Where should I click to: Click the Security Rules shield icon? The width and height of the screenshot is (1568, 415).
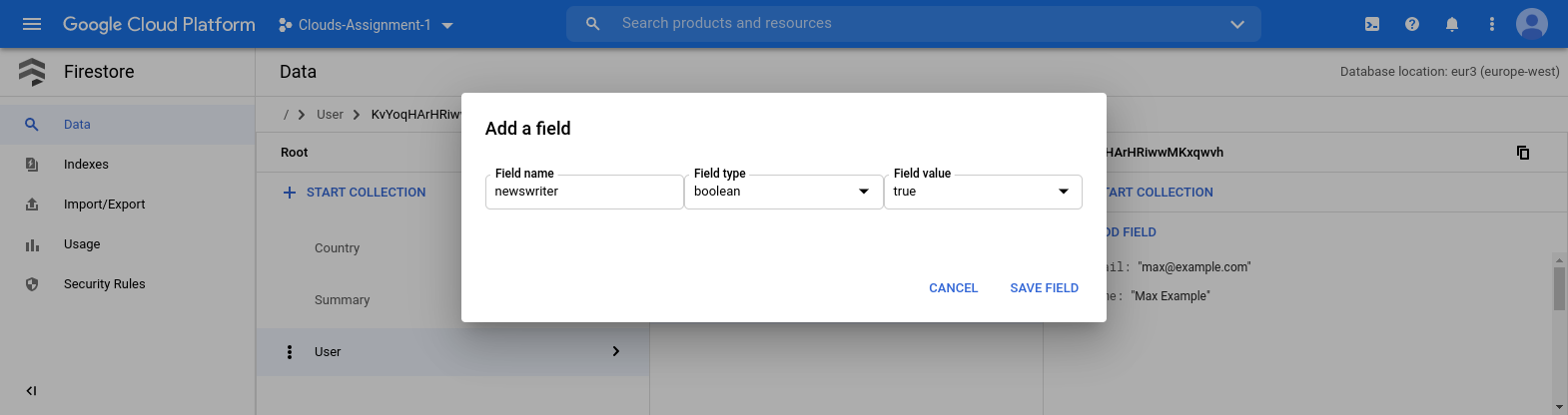32,284
